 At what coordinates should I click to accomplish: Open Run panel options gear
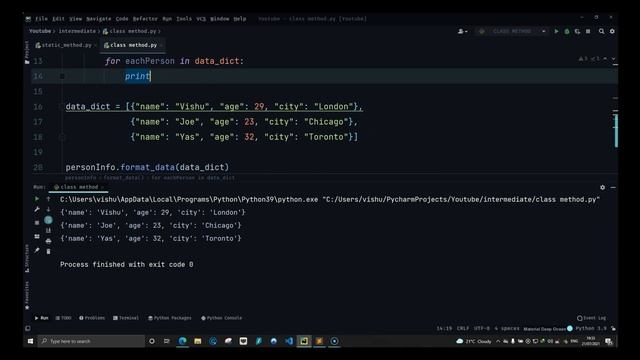602,187
